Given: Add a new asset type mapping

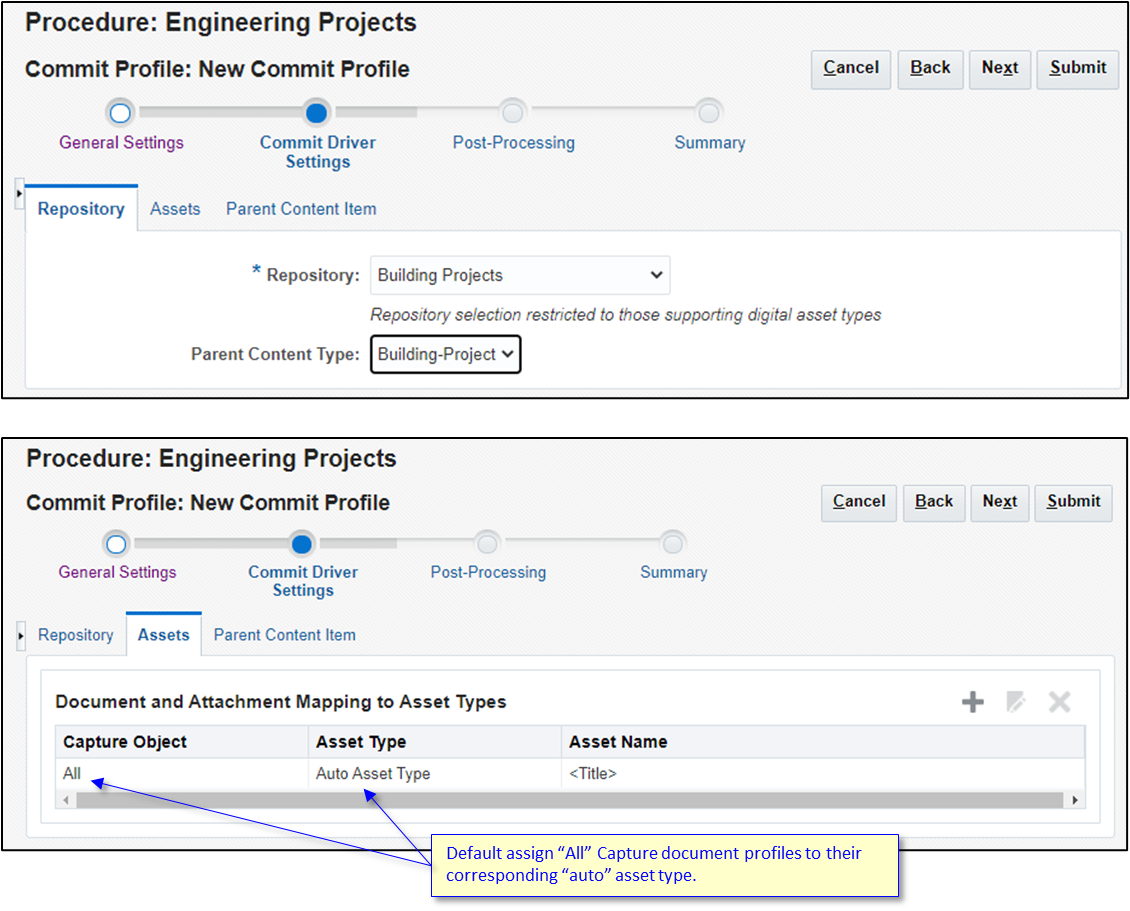Looking at the screenshot, I should click(972, 701).
